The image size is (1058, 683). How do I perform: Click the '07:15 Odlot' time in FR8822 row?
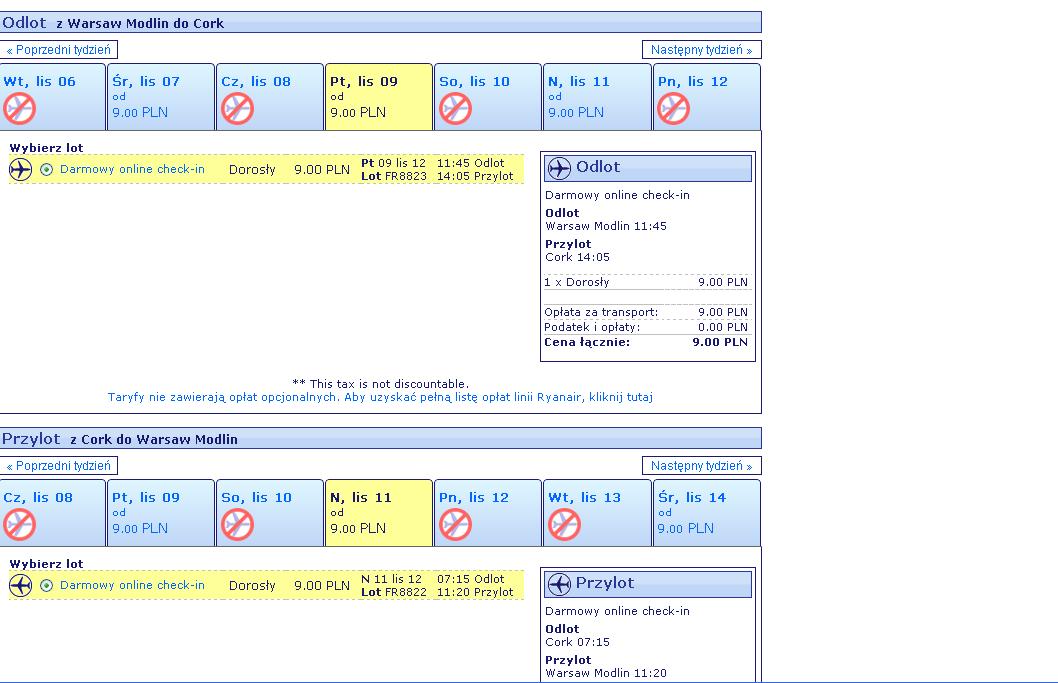[470, 579]
